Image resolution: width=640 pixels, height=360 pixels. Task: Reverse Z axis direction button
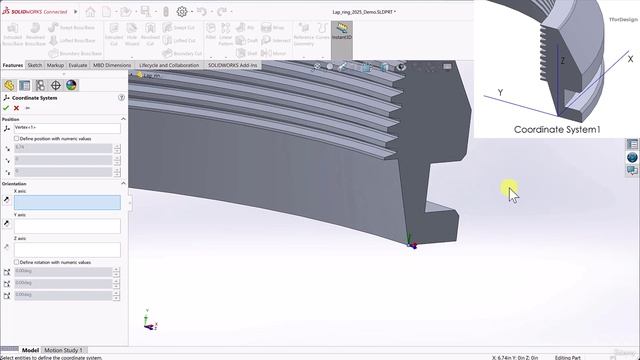coord(7,247)
